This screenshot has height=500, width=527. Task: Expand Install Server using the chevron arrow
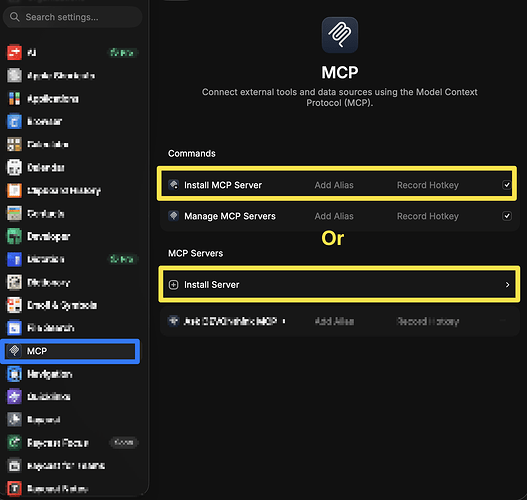[508, 285]
